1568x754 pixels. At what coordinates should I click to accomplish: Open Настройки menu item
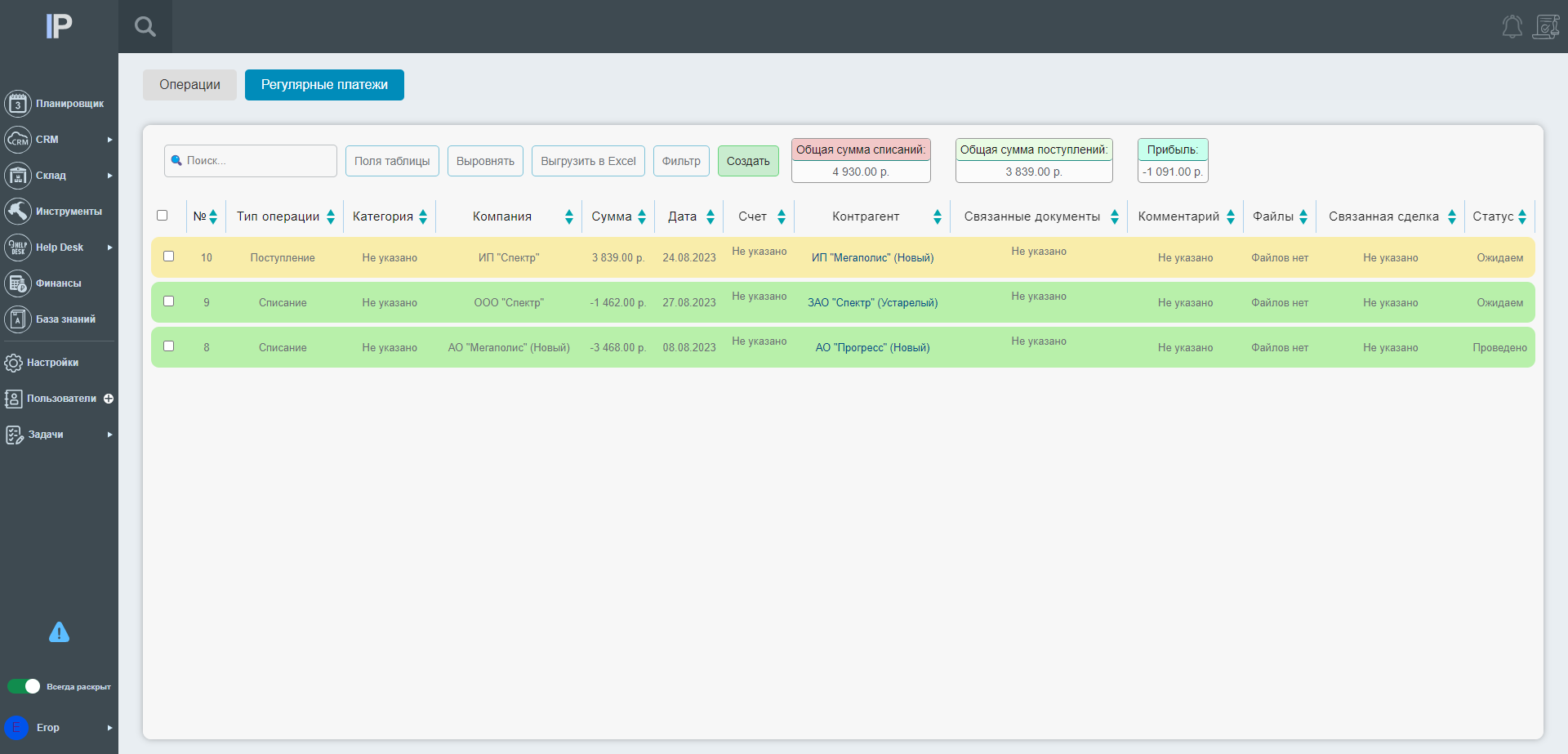tap(52, 363)
